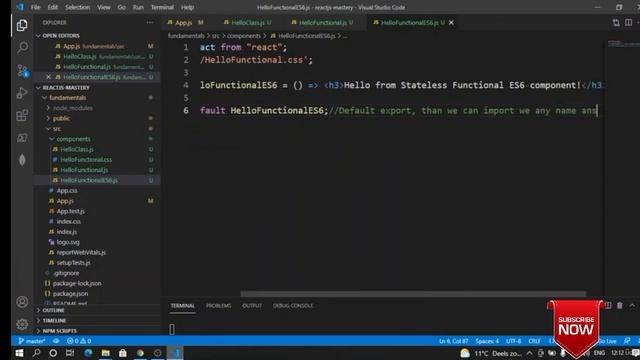Image resolution: width=640 pixels, height=360 pixels.
Task: Kill the terminal with trash icon
Action: 620,306
